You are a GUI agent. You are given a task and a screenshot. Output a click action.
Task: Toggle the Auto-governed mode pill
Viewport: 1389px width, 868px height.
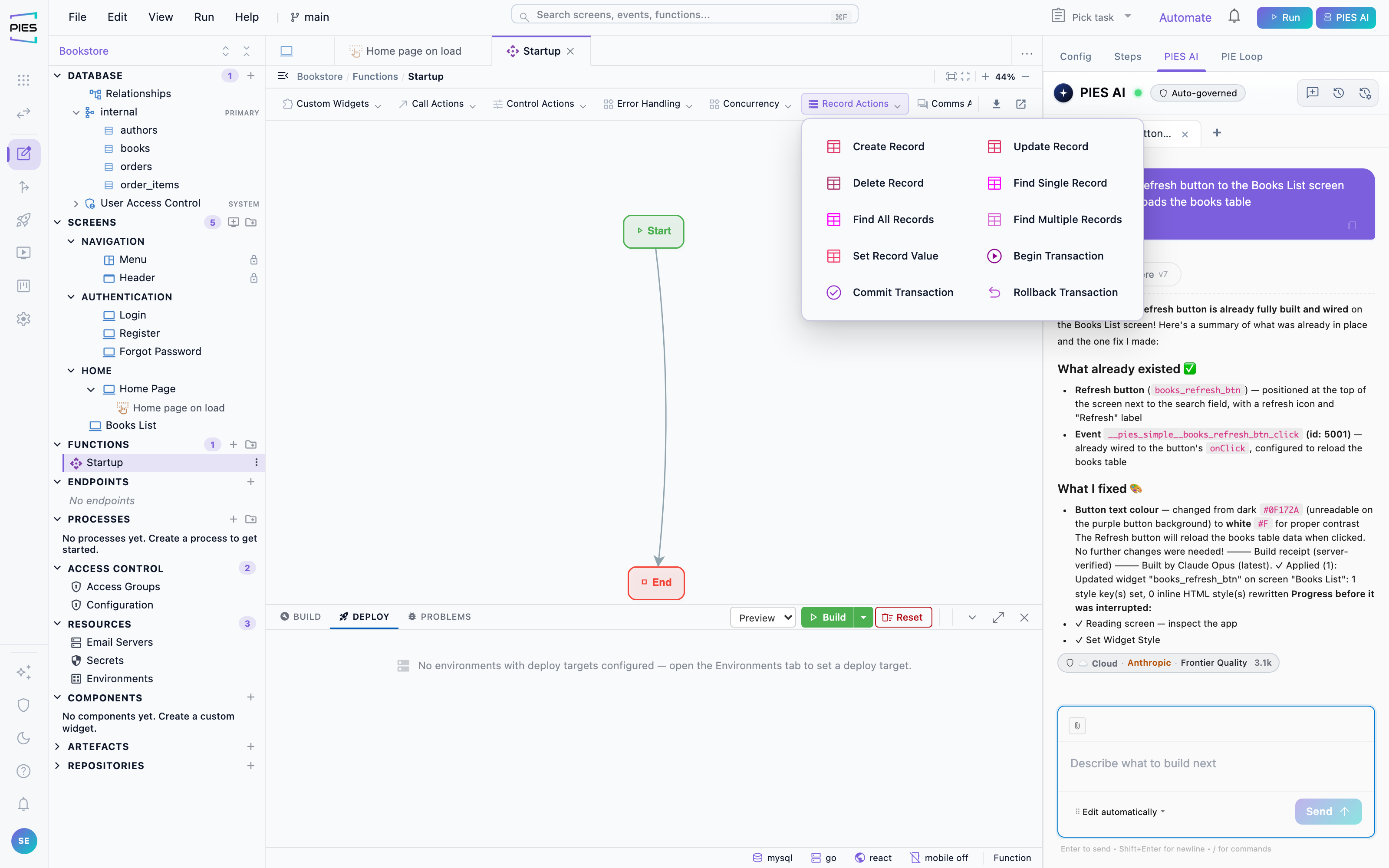click(x=1198, y=94)
